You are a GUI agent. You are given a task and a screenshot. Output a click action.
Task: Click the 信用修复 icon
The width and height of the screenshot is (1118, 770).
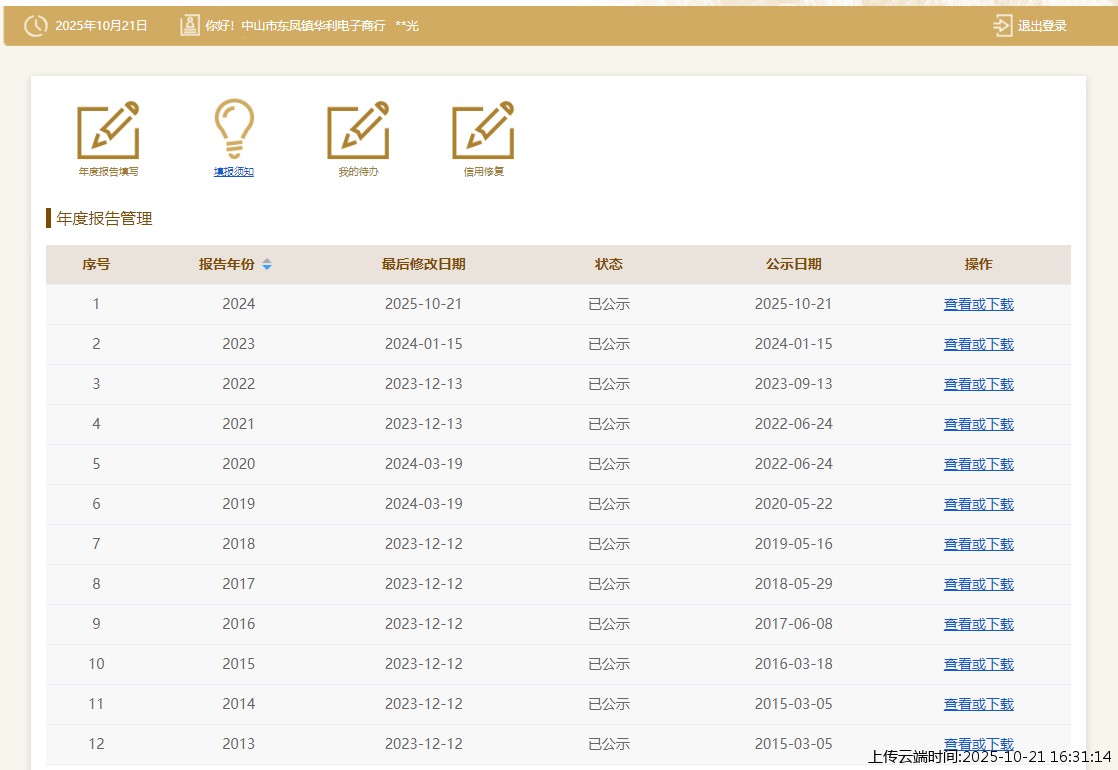click(483, 131)
